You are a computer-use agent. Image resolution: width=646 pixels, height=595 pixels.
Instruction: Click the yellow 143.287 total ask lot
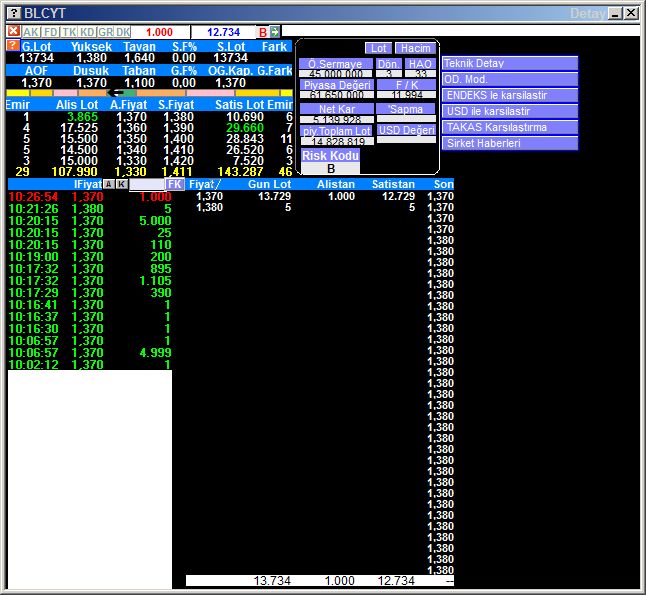pos(240,171)
